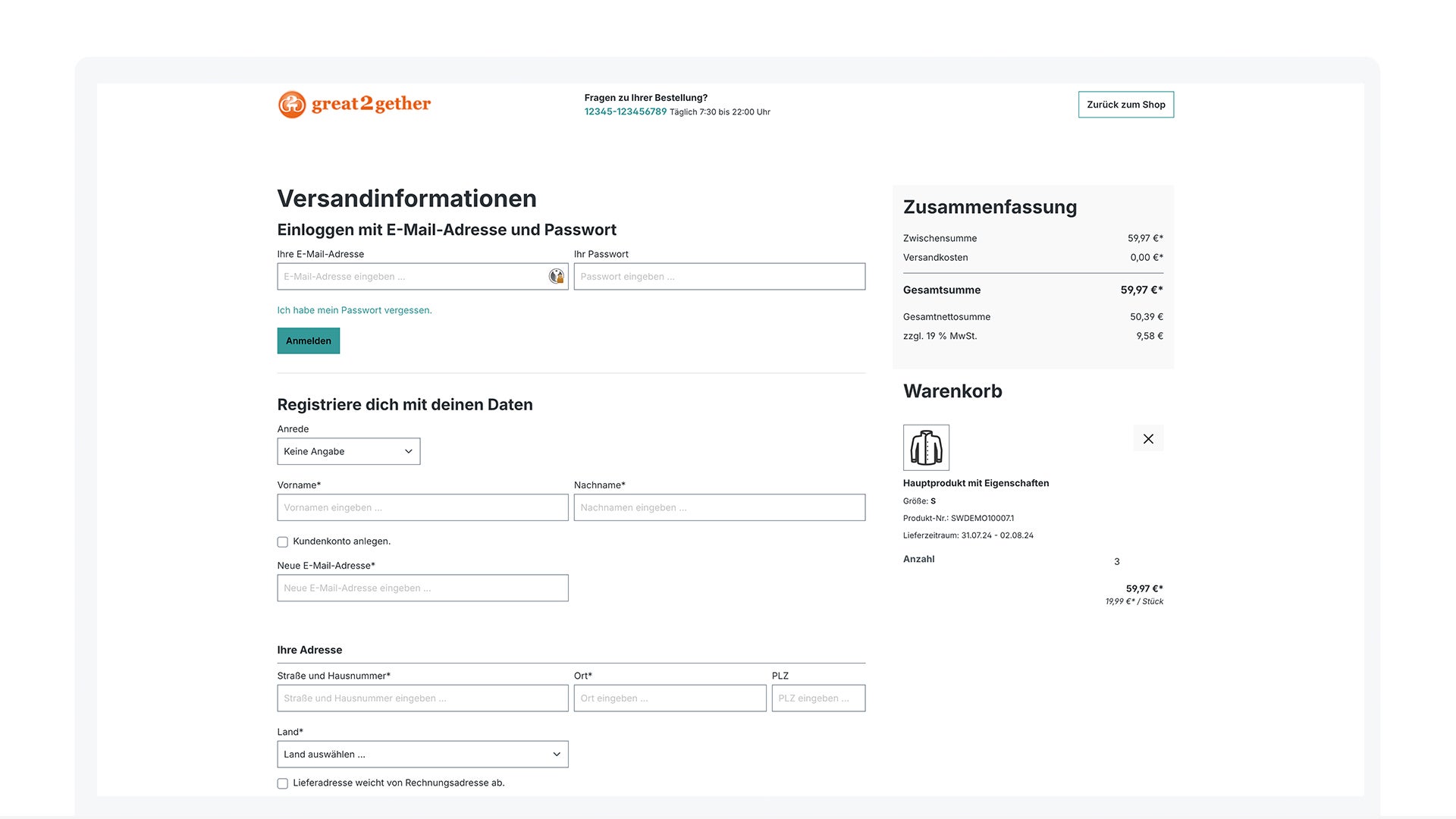Tick the Kundenkonto anlegen checkbox
Screen dimensions: 1456x819
click(x=283, y=541)
